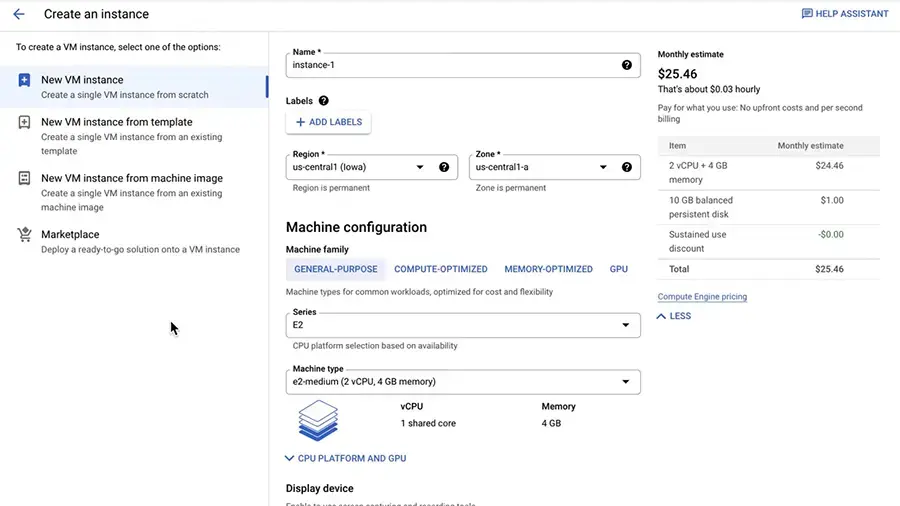The image size is (900, 506).
Task: Open the Marketplace option
Action: click(134, 242)
